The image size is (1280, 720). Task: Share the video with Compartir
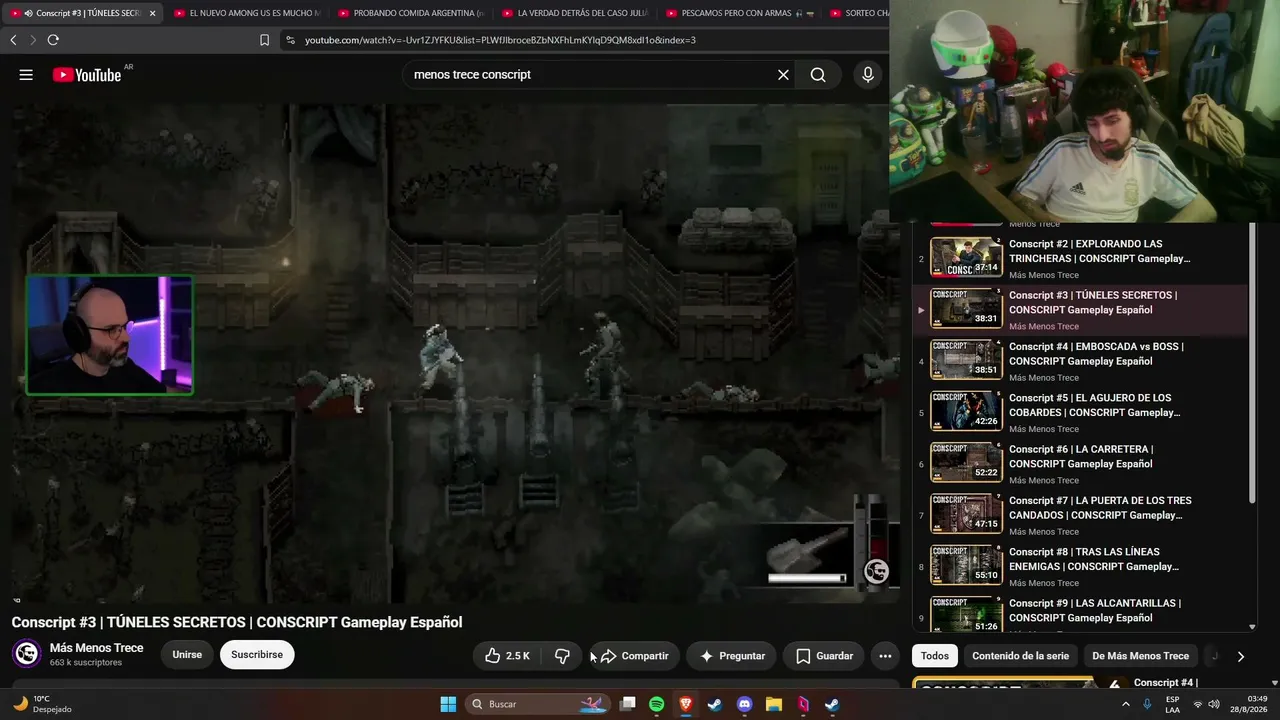tap(634, 656)
